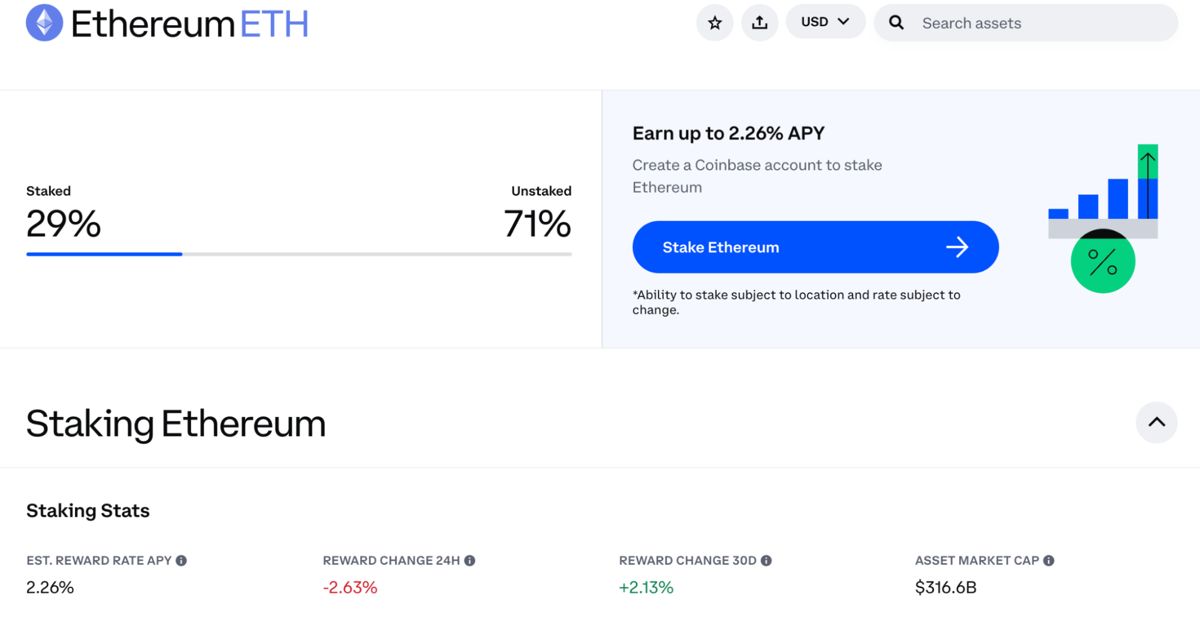Click info icon beside Est. Reward Rate APY
Screen dimensions: 1200x621
[x=181, y=561]
